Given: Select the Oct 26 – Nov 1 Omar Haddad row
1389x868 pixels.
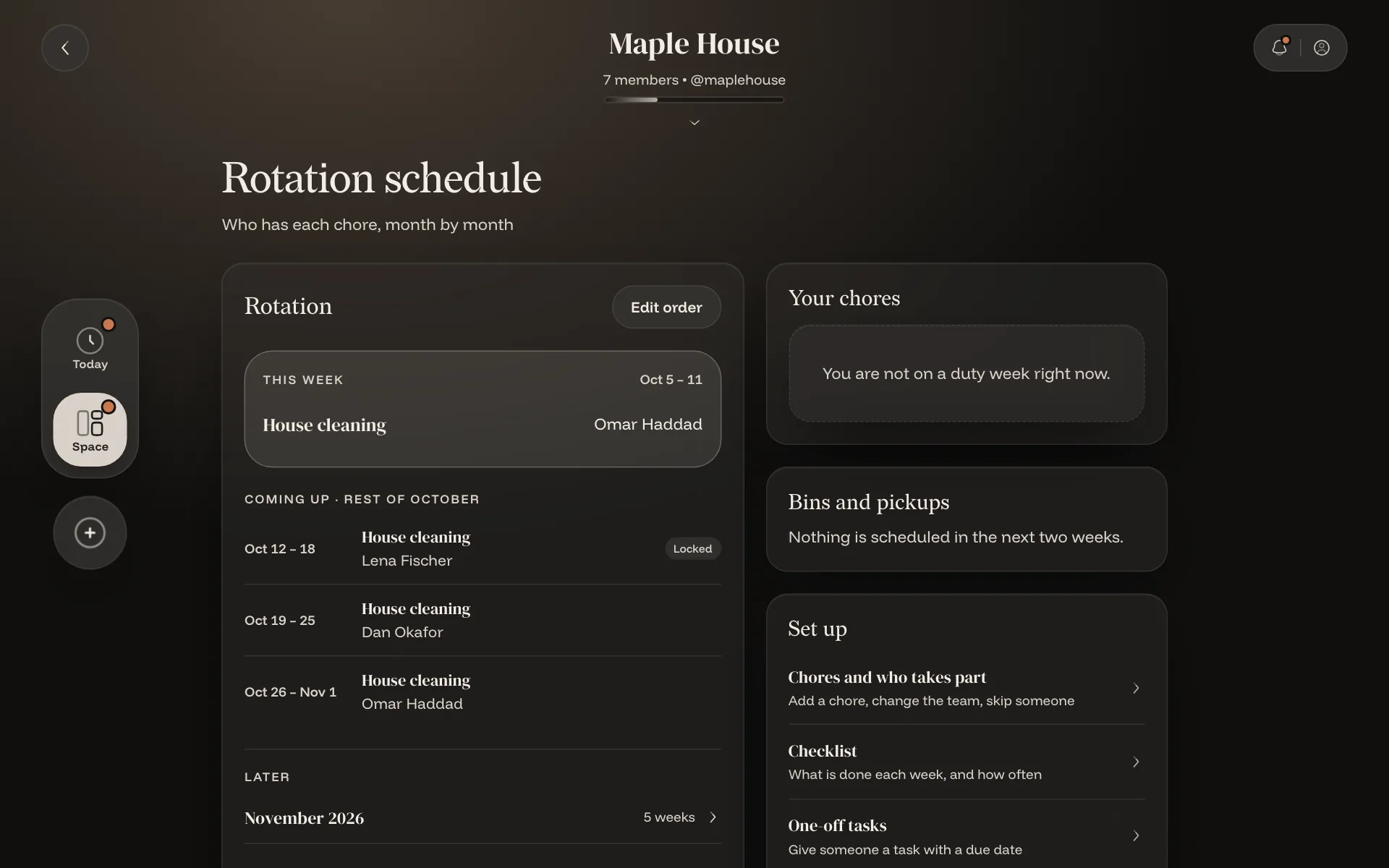Looking at the screenshot, I should pos(483,692).
